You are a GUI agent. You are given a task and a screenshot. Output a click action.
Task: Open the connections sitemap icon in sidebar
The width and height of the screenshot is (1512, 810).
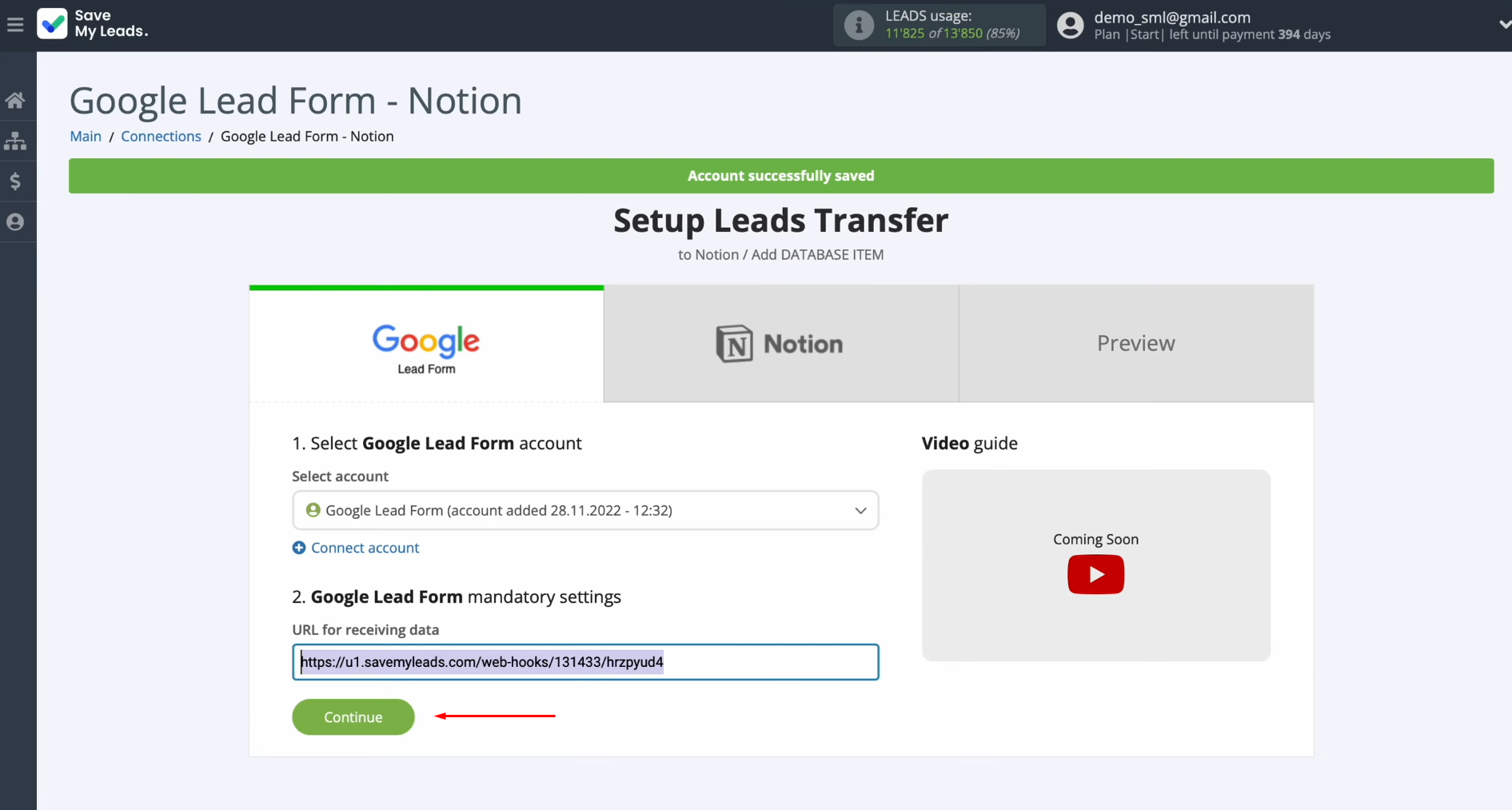click(15, 142)
